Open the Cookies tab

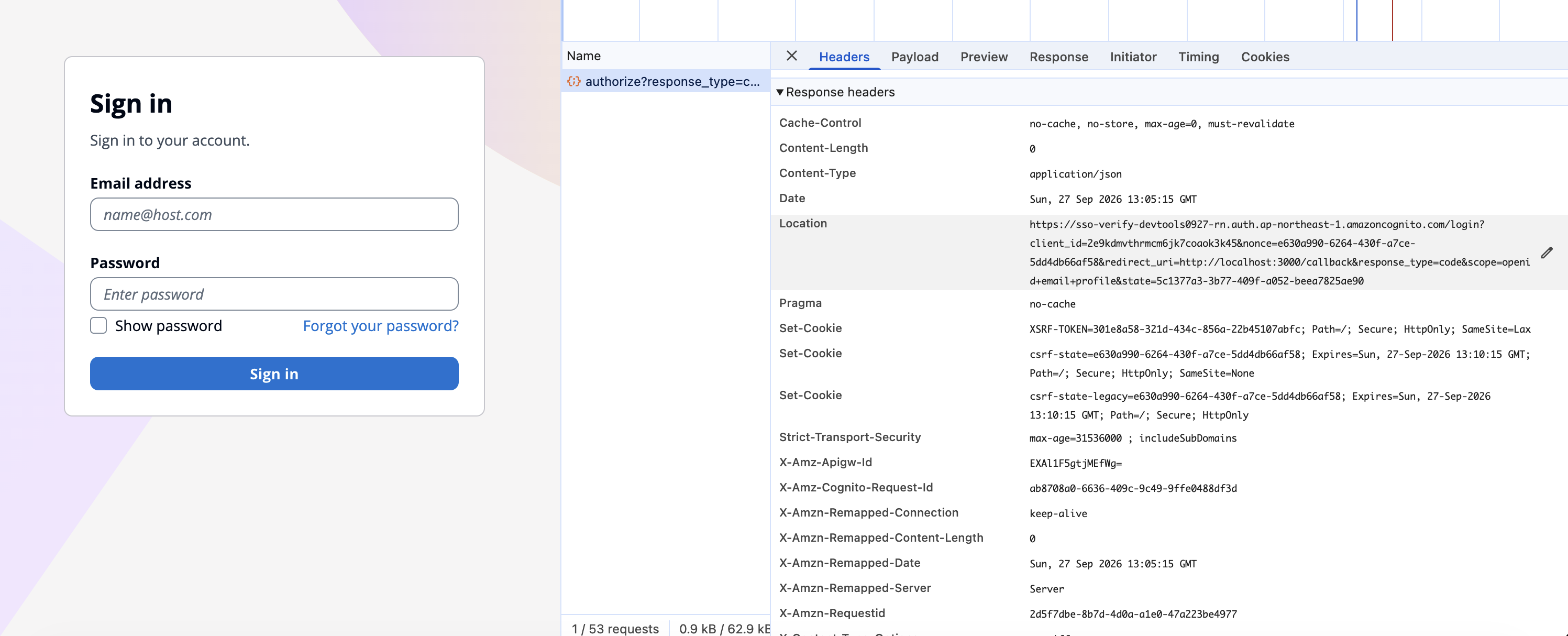(1265, 57)
